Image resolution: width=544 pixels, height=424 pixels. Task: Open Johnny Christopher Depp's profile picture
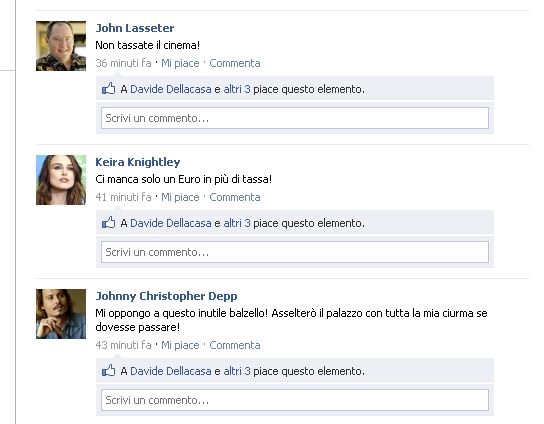pos(61,314)
